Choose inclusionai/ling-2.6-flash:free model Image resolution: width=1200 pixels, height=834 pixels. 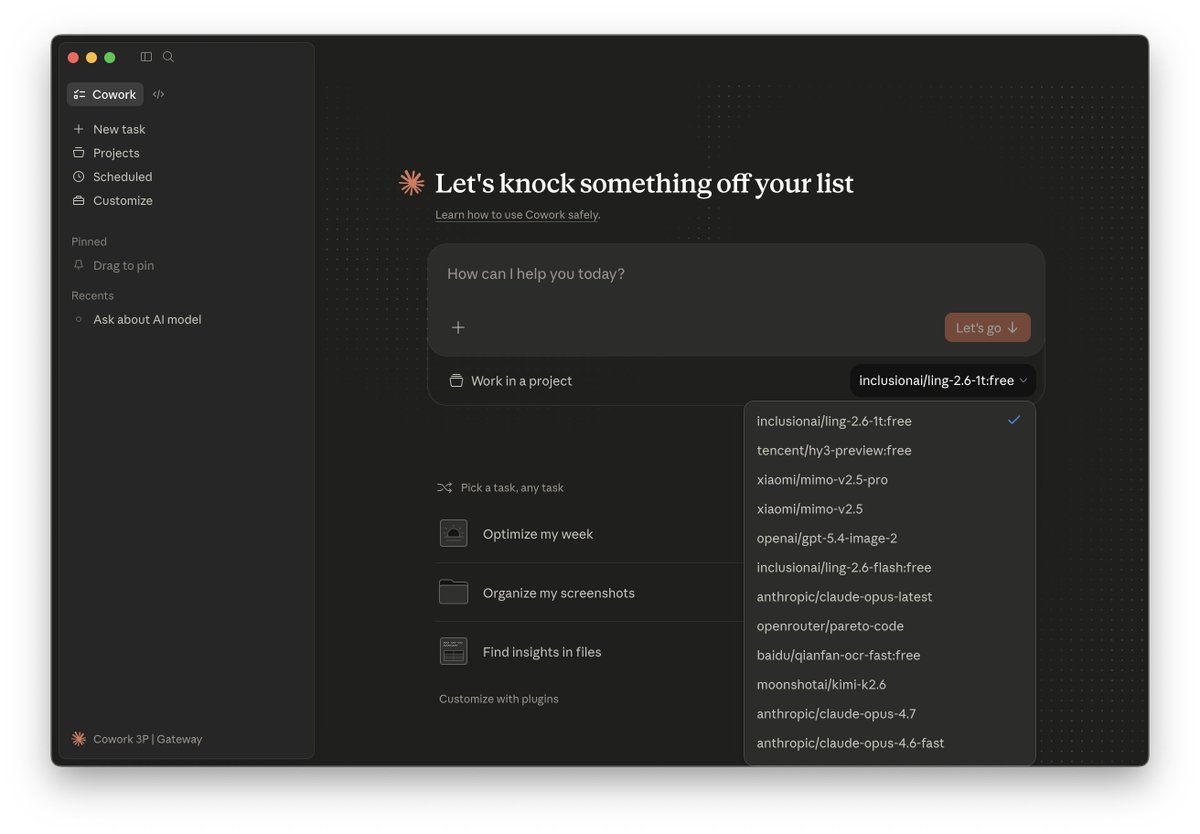click(889, 567)
